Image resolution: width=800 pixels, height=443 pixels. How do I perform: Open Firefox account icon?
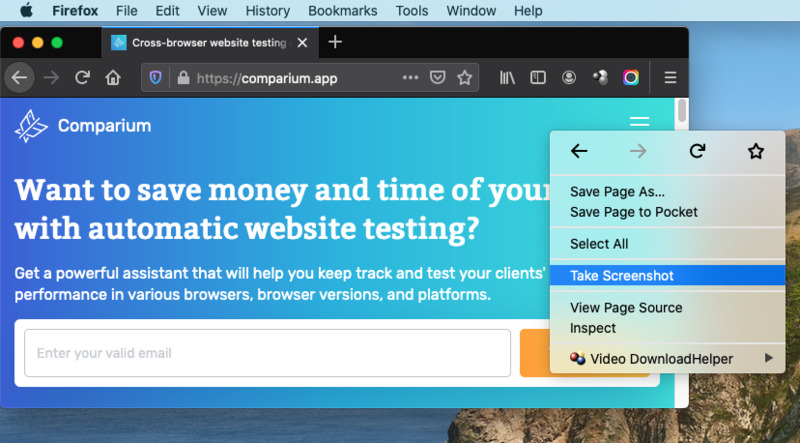click(x=569, y=78)
